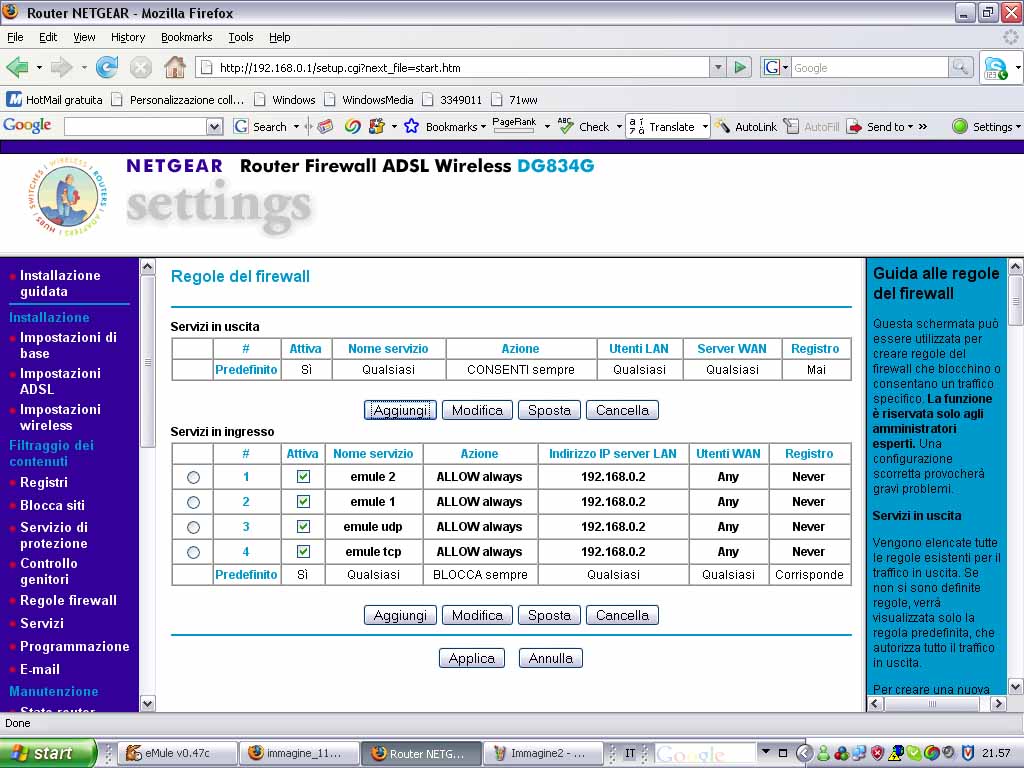Open the Check dropdown arrow
The width and height of the screenshot is (1024, 768).
click(619, 127)
